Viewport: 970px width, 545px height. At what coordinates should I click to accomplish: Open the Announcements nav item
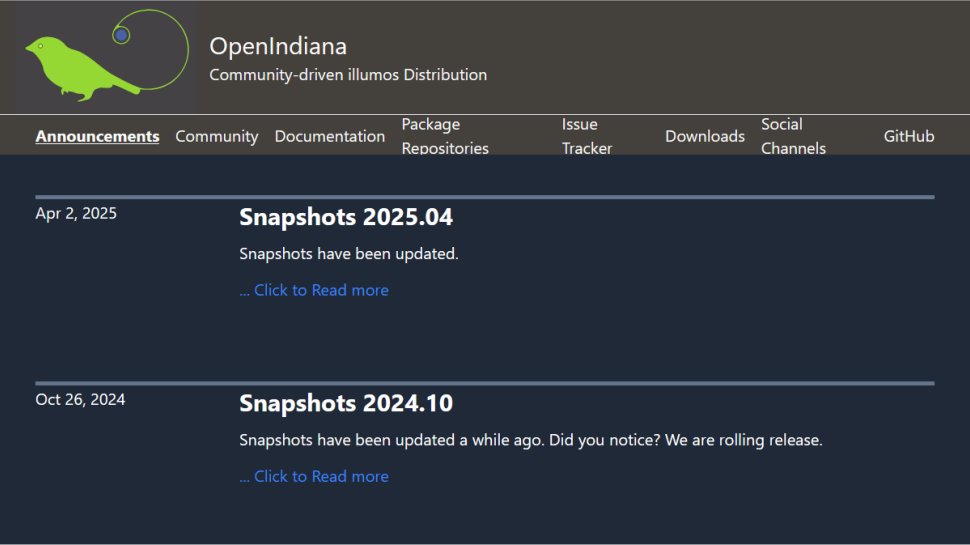[97, 136]
